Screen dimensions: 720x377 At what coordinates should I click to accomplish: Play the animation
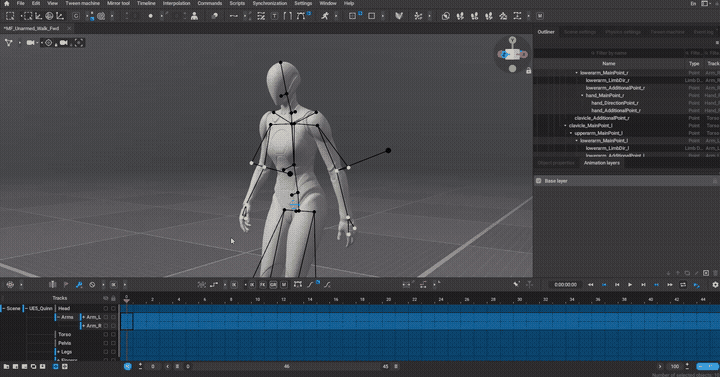(x=630, y=285)
